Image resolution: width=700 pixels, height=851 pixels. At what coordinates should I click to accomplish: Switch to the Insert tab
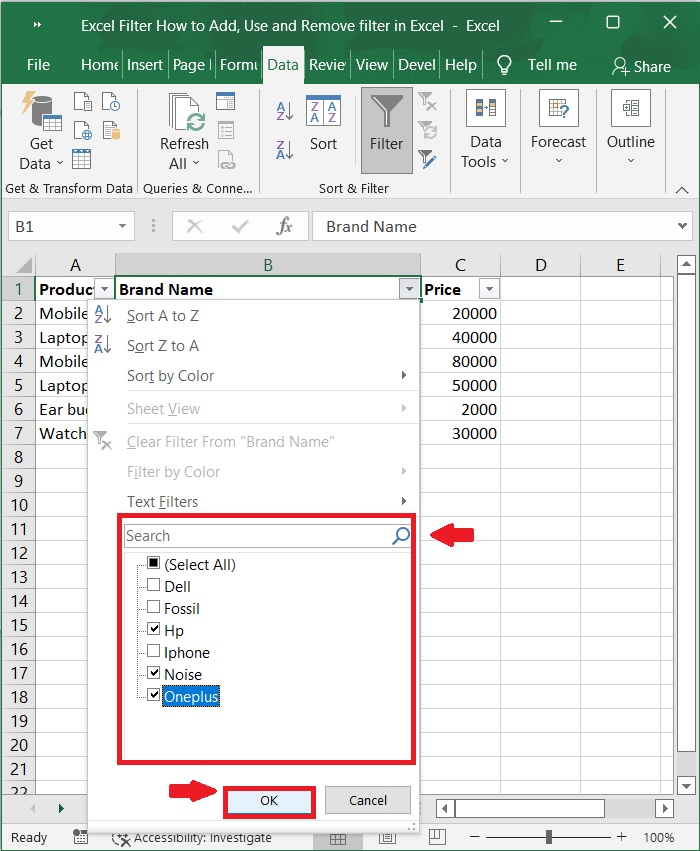[x=145, y=65]
